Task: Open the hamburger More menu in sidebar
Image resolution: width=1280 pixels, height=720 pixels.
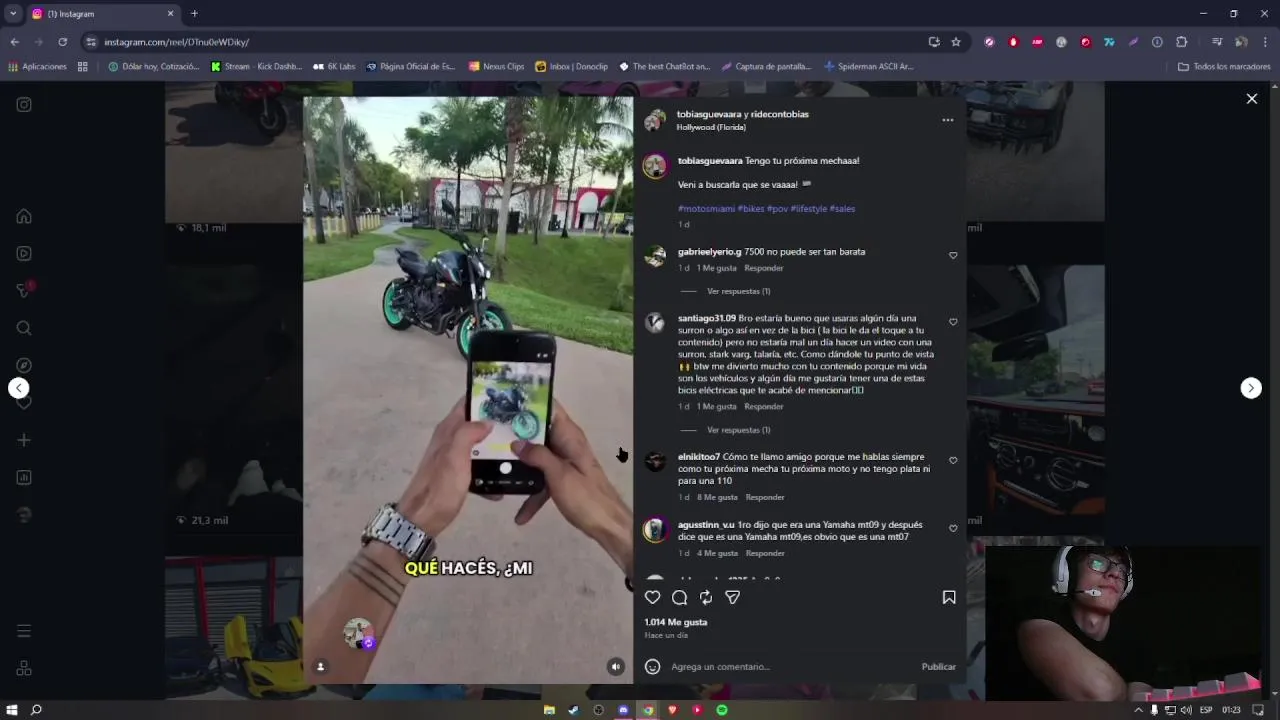Action: pos(24,631)
